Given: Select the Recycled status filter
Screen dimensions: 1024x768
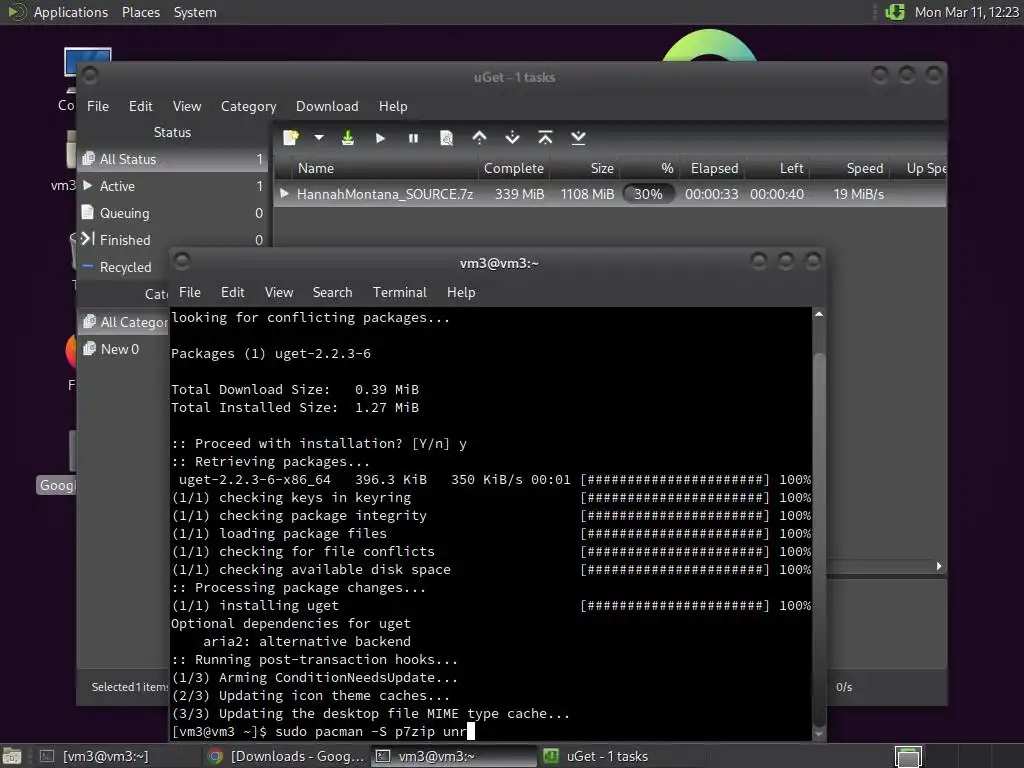Looking at the screenshot, I should point(124,267).
